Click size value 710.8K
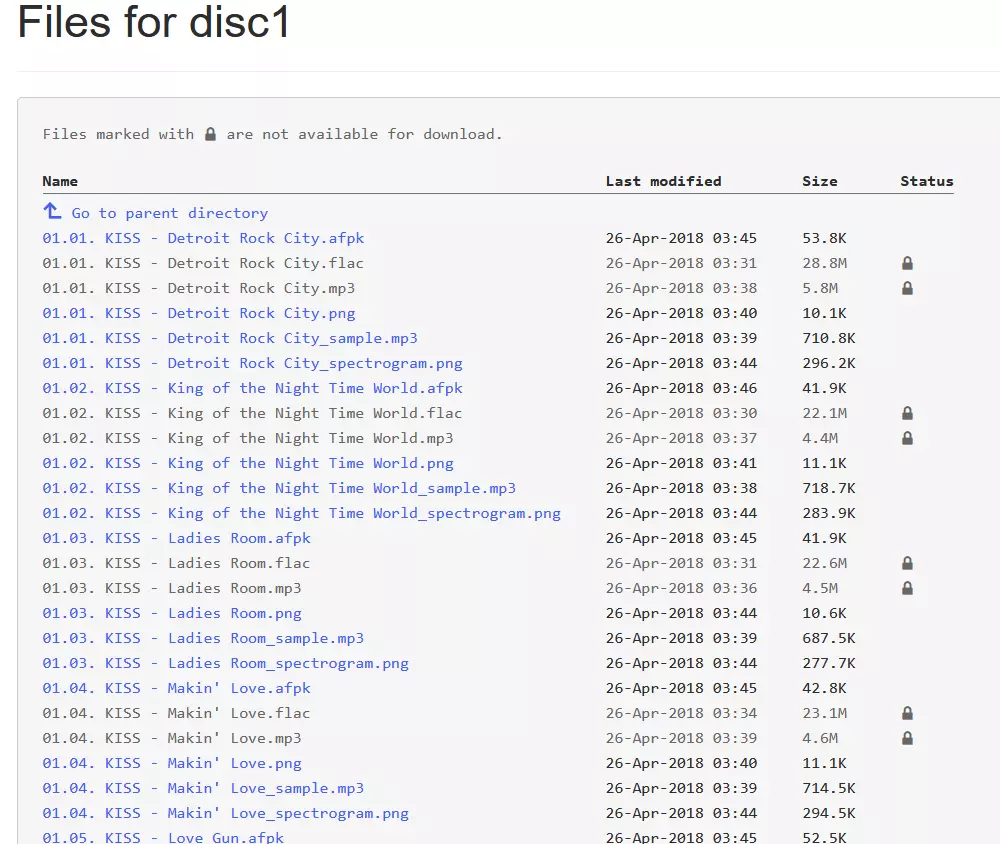 pos(828,338)
